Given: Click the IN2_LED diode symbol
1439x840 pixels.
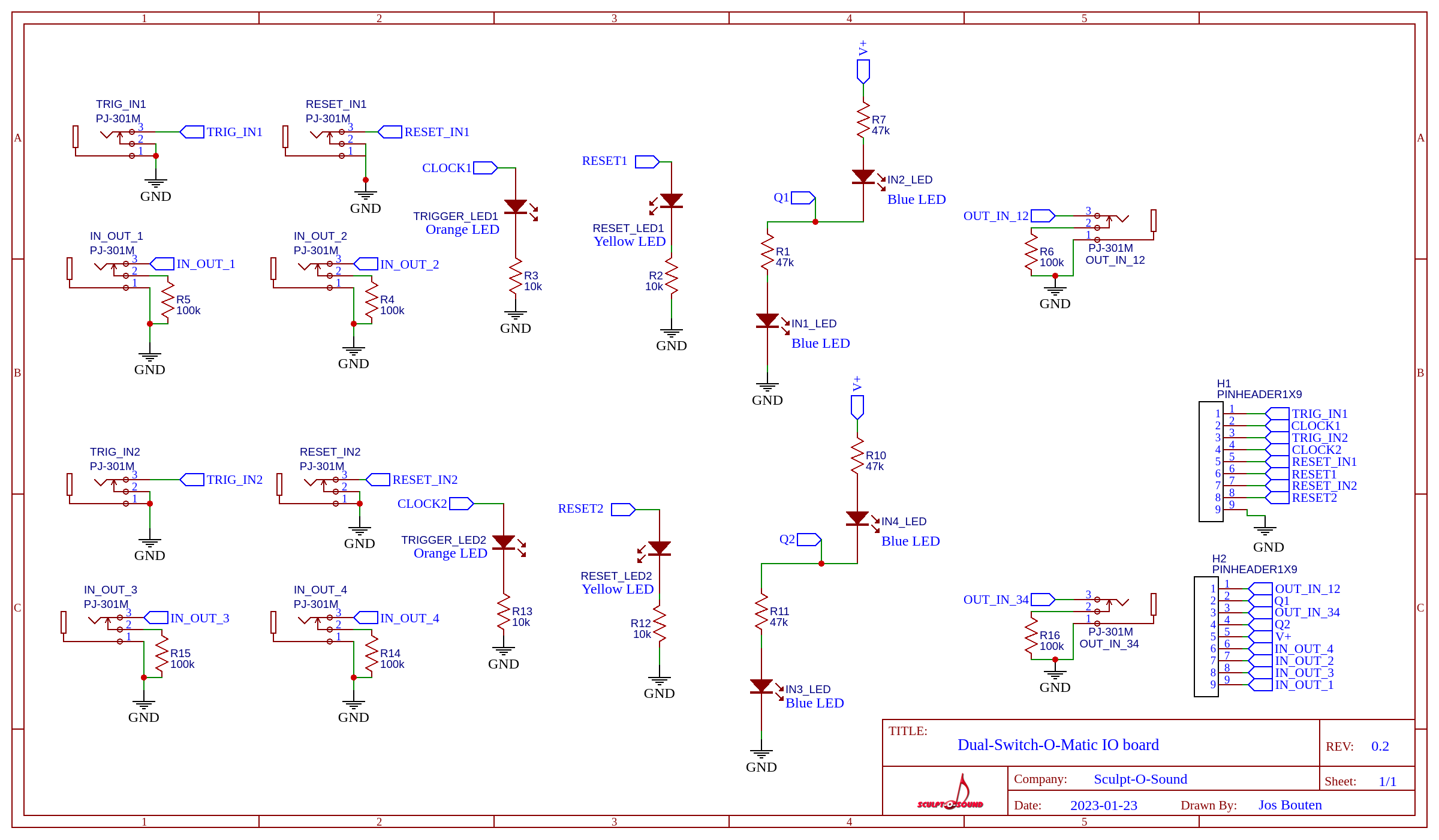Looking at the screenshot, I should [x=863, y=176].
